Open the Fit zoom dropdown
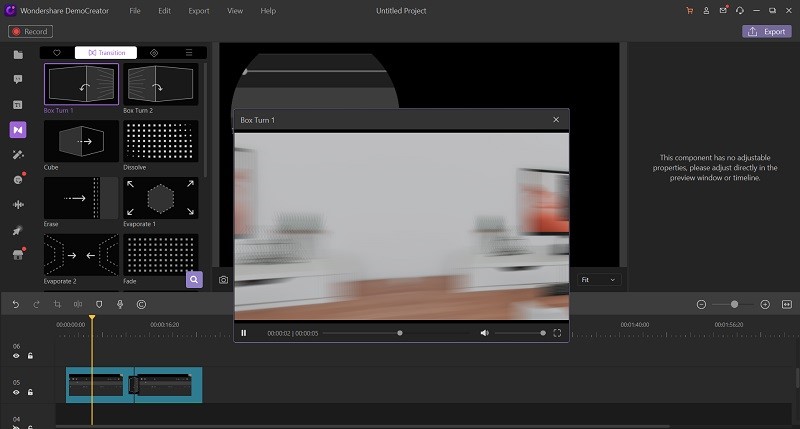The image size is (800, 429). click(x=598, y=280)
